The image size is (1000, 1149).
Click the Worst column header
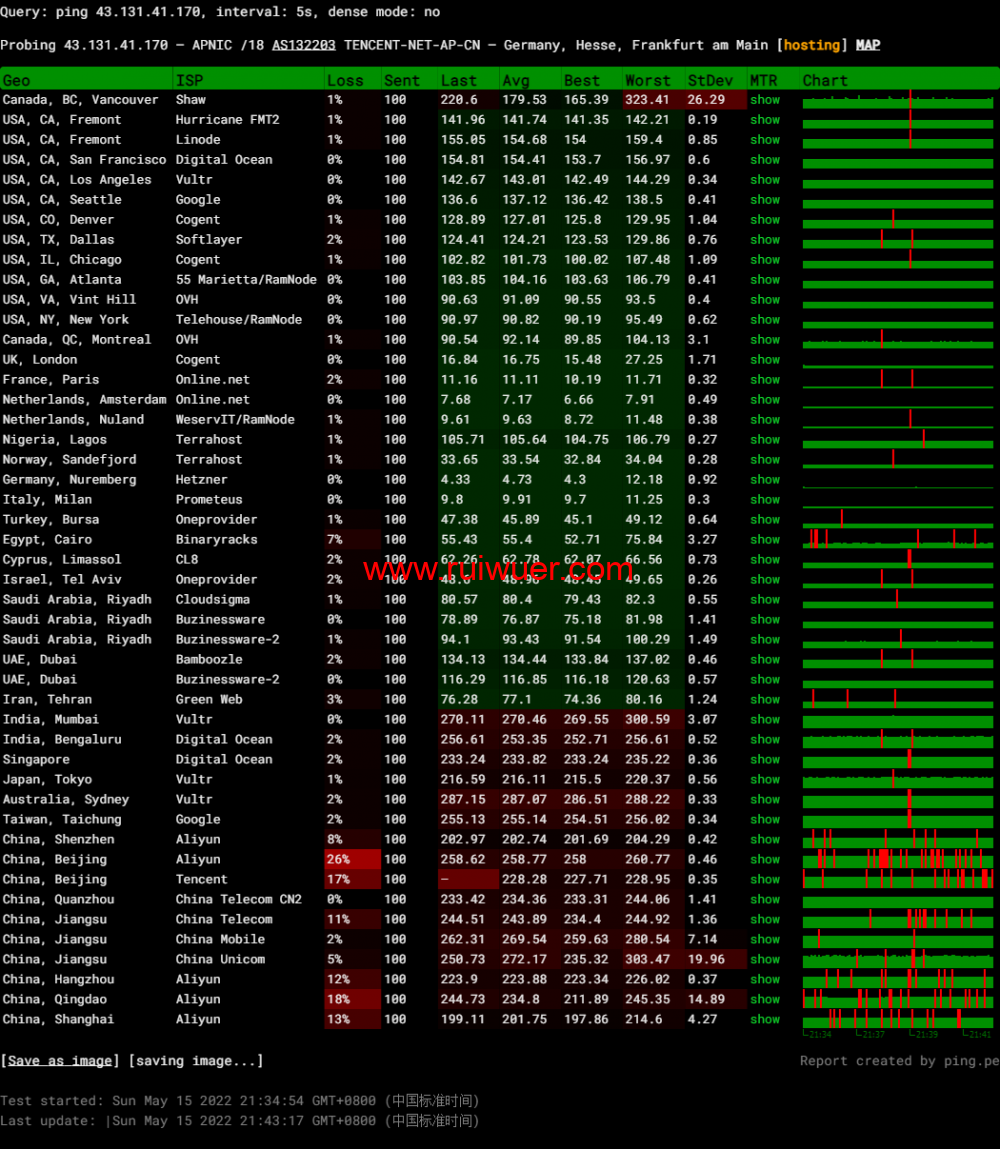[648, 80]
